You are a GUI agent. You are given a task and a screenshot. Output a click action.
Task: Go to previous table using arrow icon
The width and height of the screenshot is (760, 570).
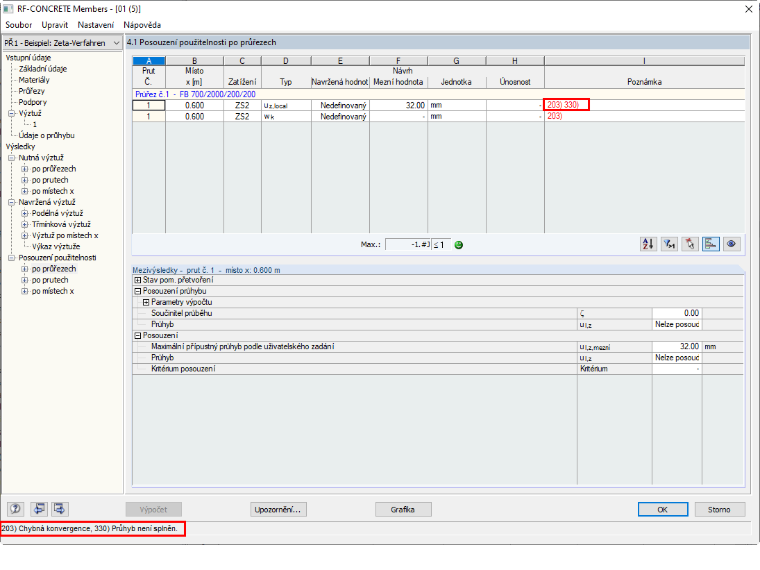point(39,509)
